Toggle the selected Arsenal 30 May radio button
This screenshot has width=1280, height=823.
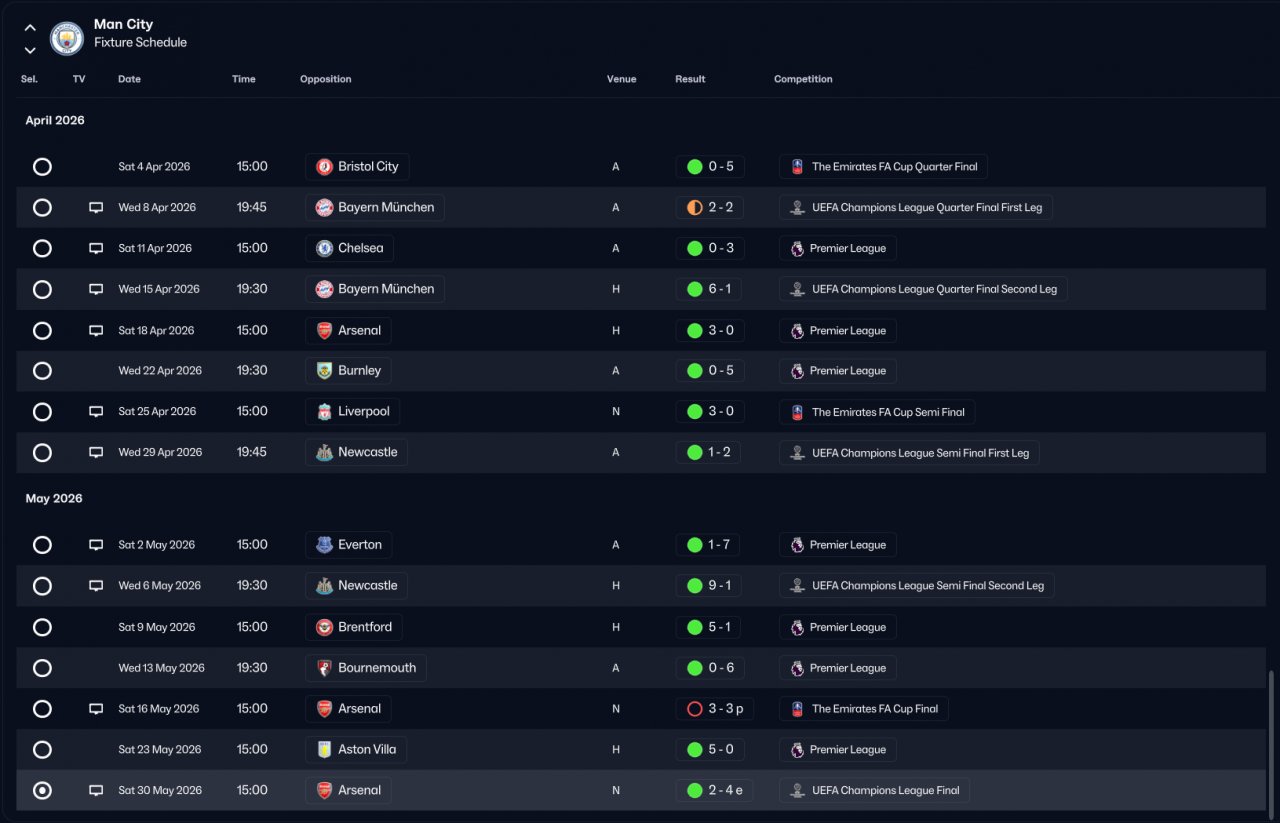pyautogui.click(x=42, y=791)
